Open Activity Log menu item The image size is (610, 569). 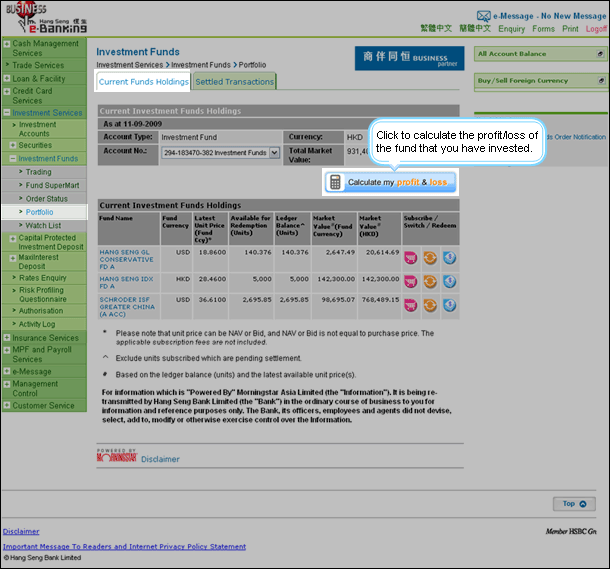pyautogui.click(x=37, y=324)
